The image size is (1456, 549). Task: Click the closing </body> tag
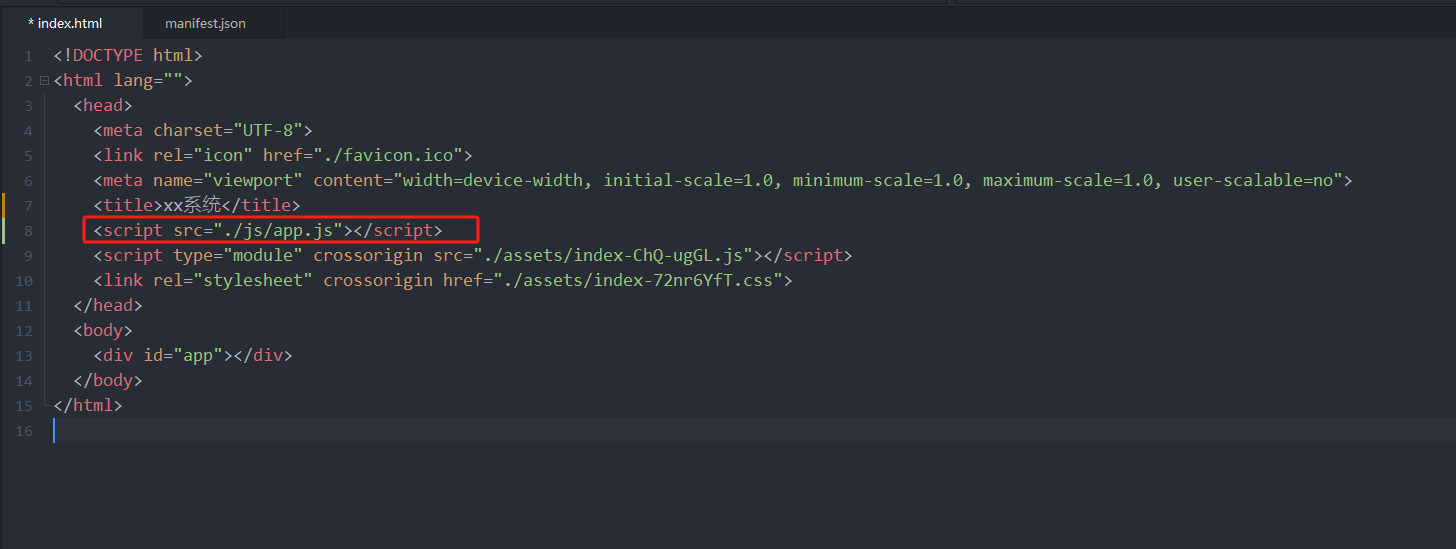click(108, 380)
